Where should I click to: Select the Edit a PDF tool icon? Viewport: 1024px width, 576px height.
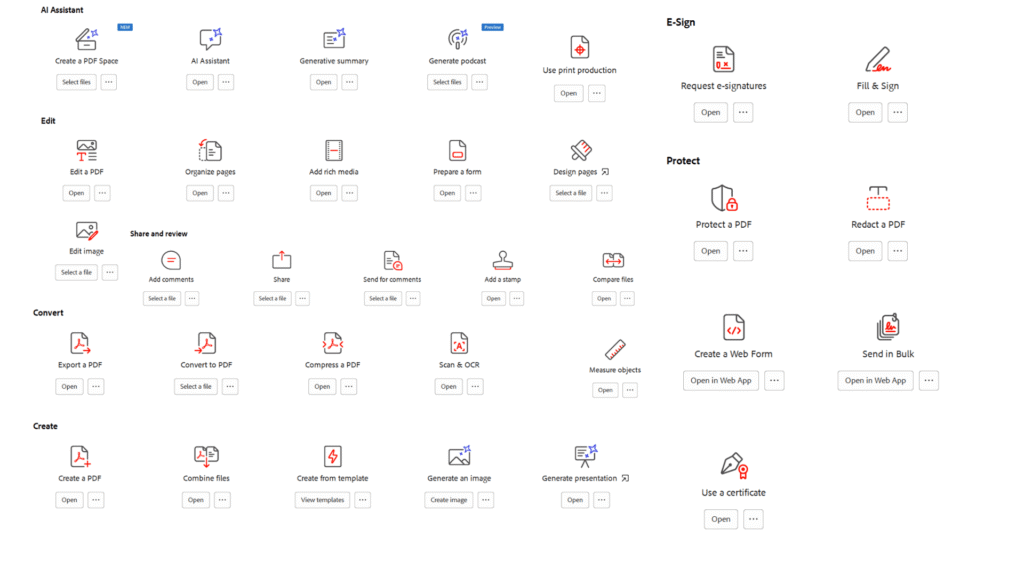pos(85,150)
